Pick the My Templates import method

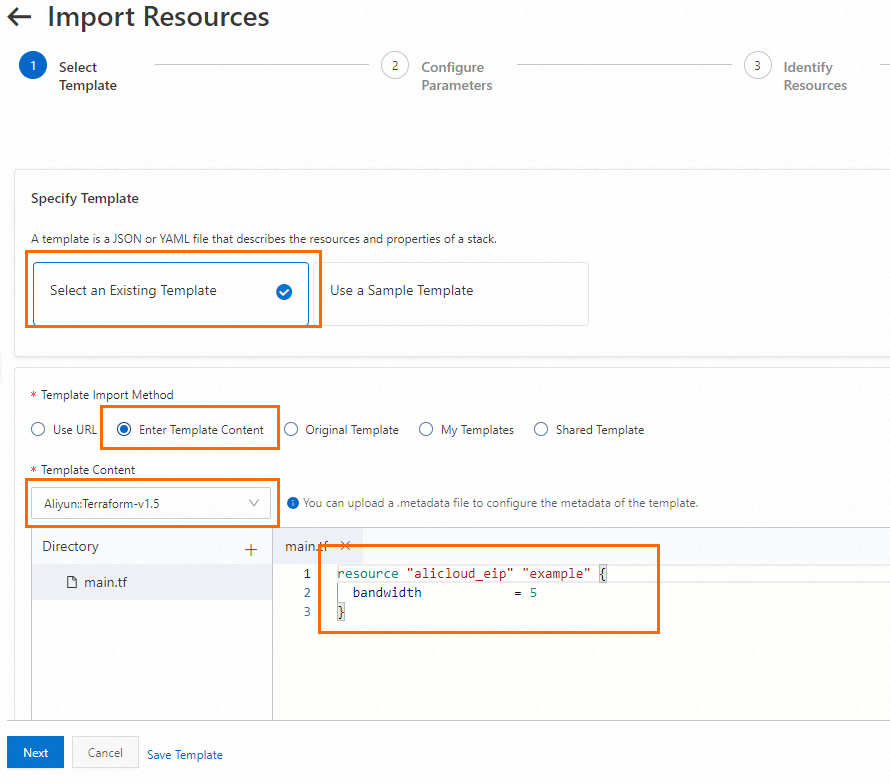[x=426, y=430]
